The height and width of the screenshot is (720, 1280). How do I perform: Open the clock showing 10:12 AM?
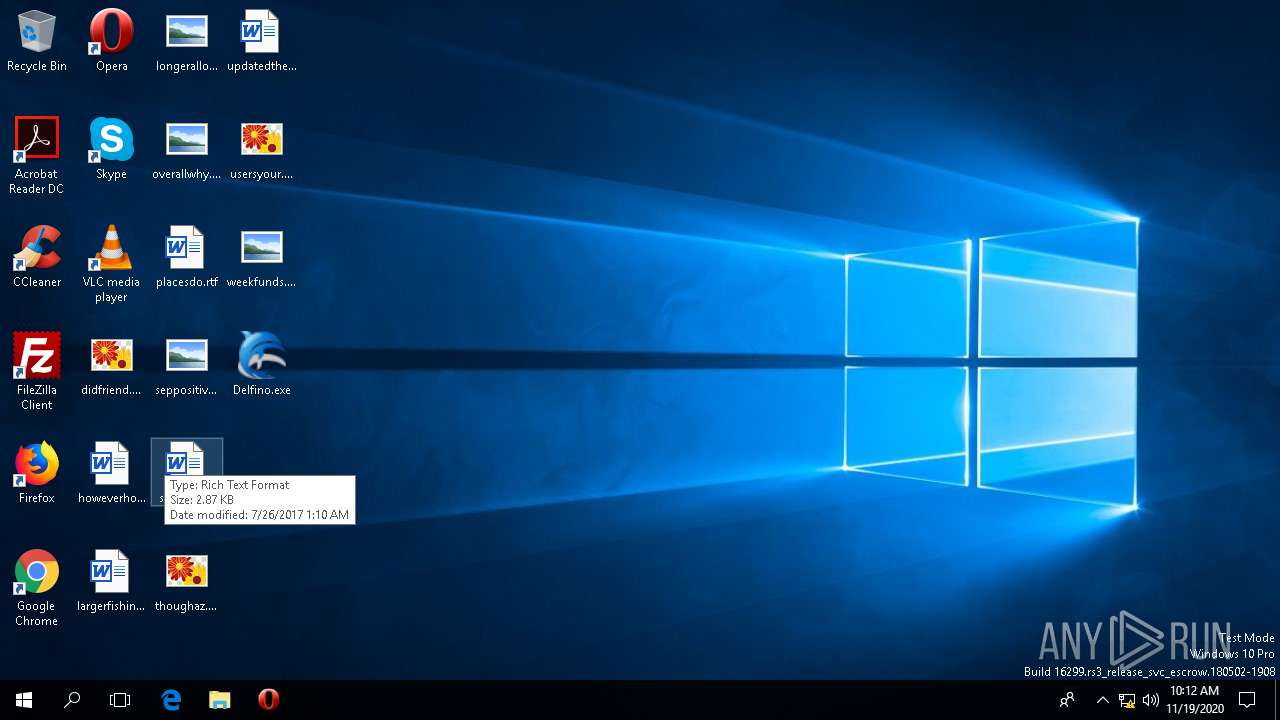point(1194,700)
